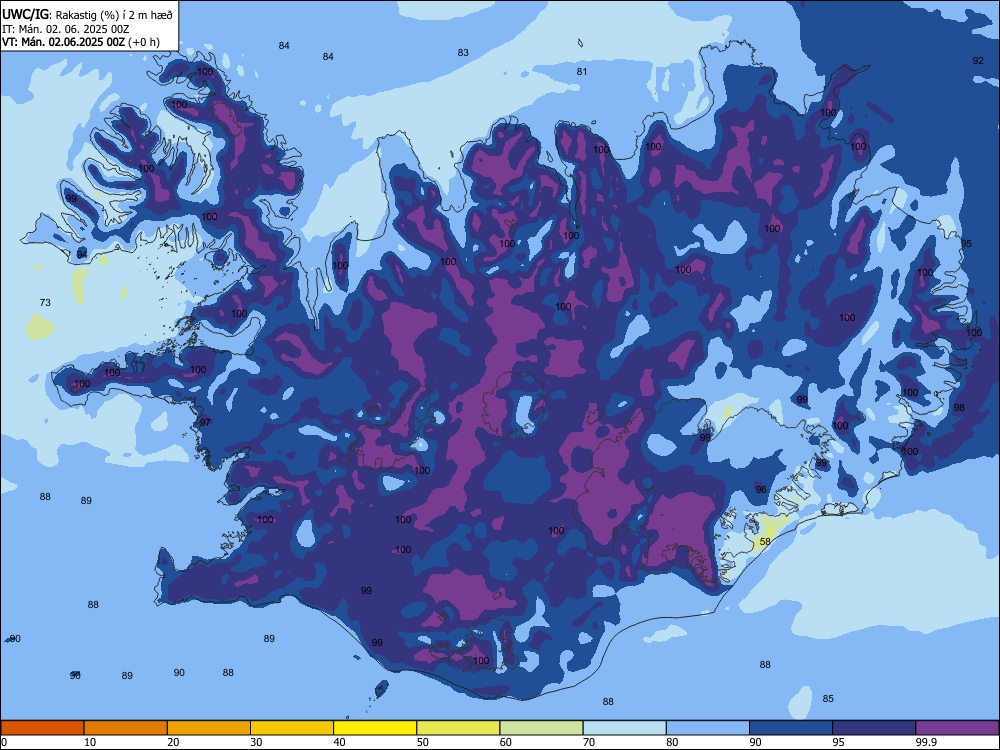Click the '73' humidity value on the map
The height and width of the screenshot is (750, 1000).
coord(45,302)
